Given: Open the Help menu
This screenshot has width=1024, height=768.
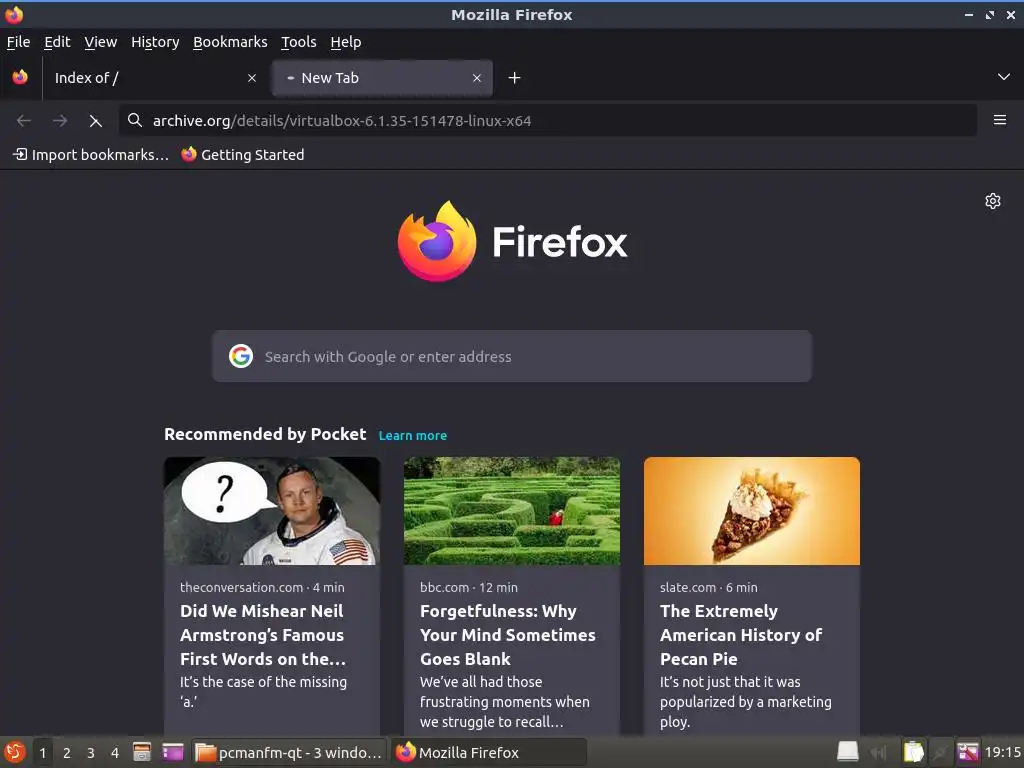Looking at the screenshot, I should [345, 42].
